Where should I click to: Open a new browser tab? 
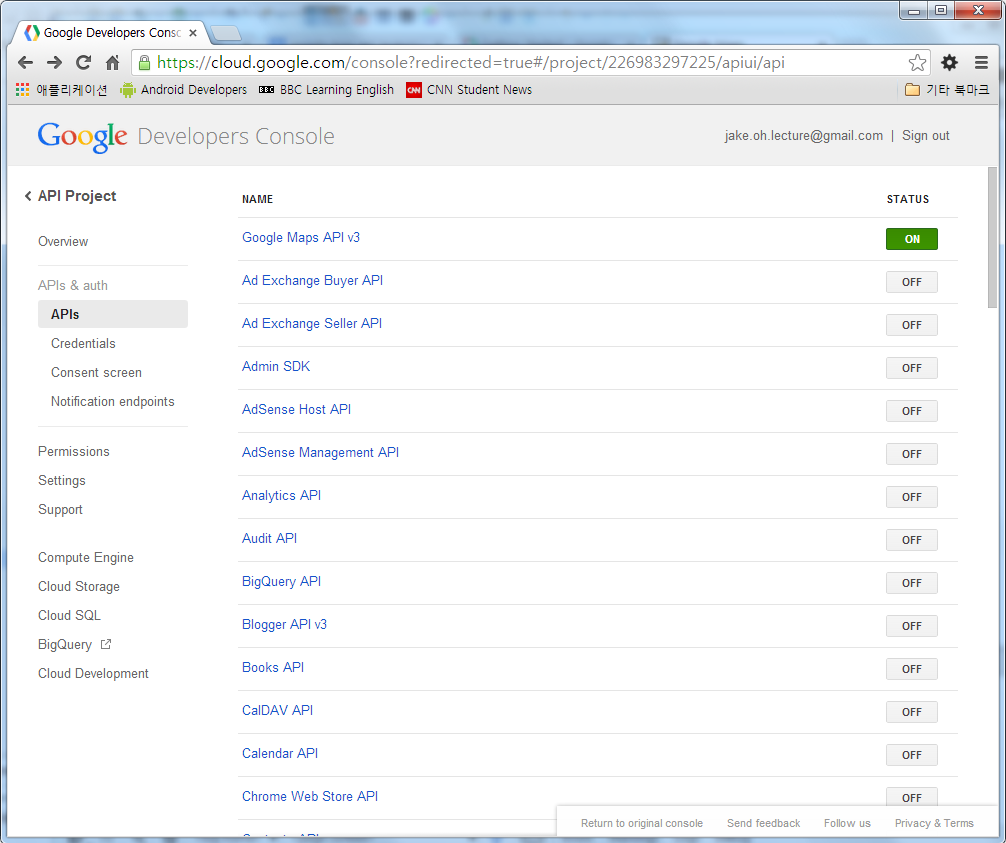[x=225, y=33]
